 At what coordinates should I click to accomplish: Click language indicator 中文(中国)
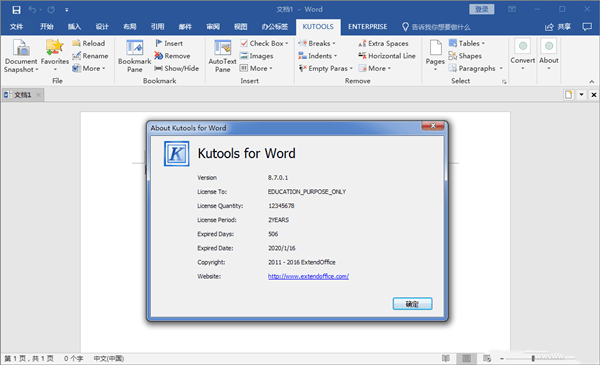tap(109, 358)
